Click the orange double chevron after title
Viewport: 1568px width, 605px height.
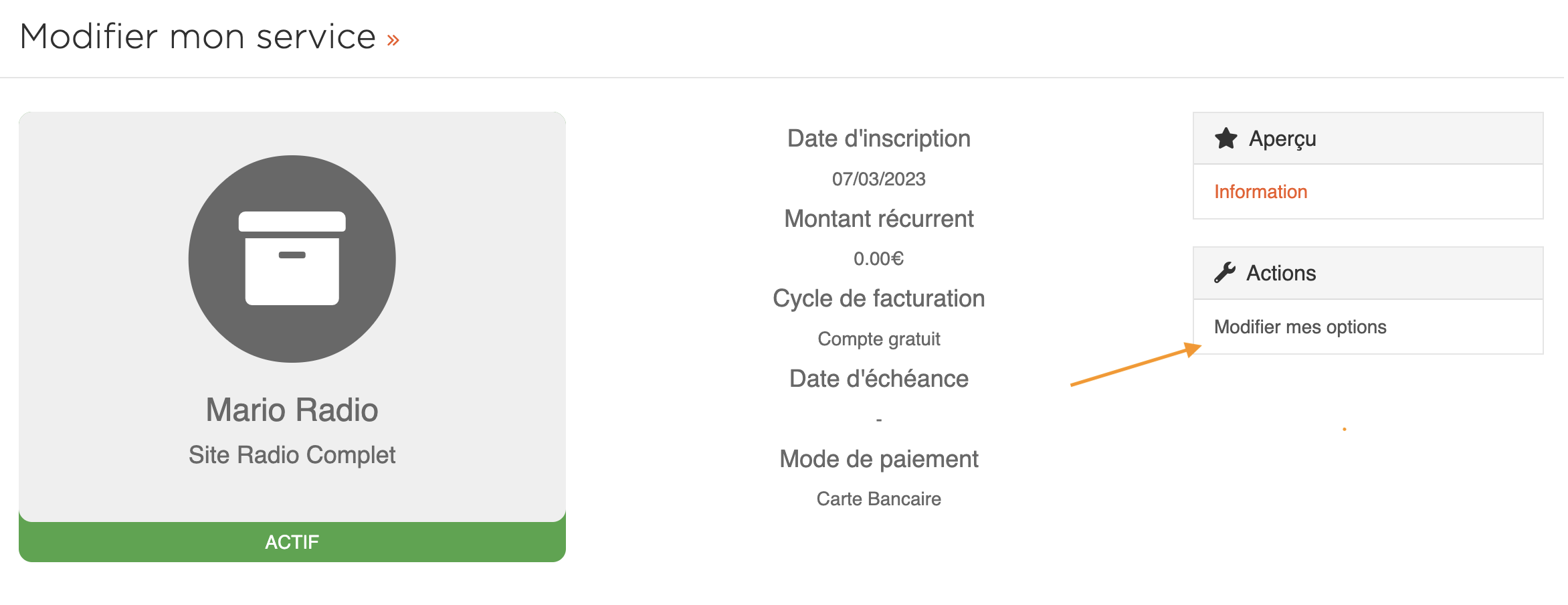point(393,40)
